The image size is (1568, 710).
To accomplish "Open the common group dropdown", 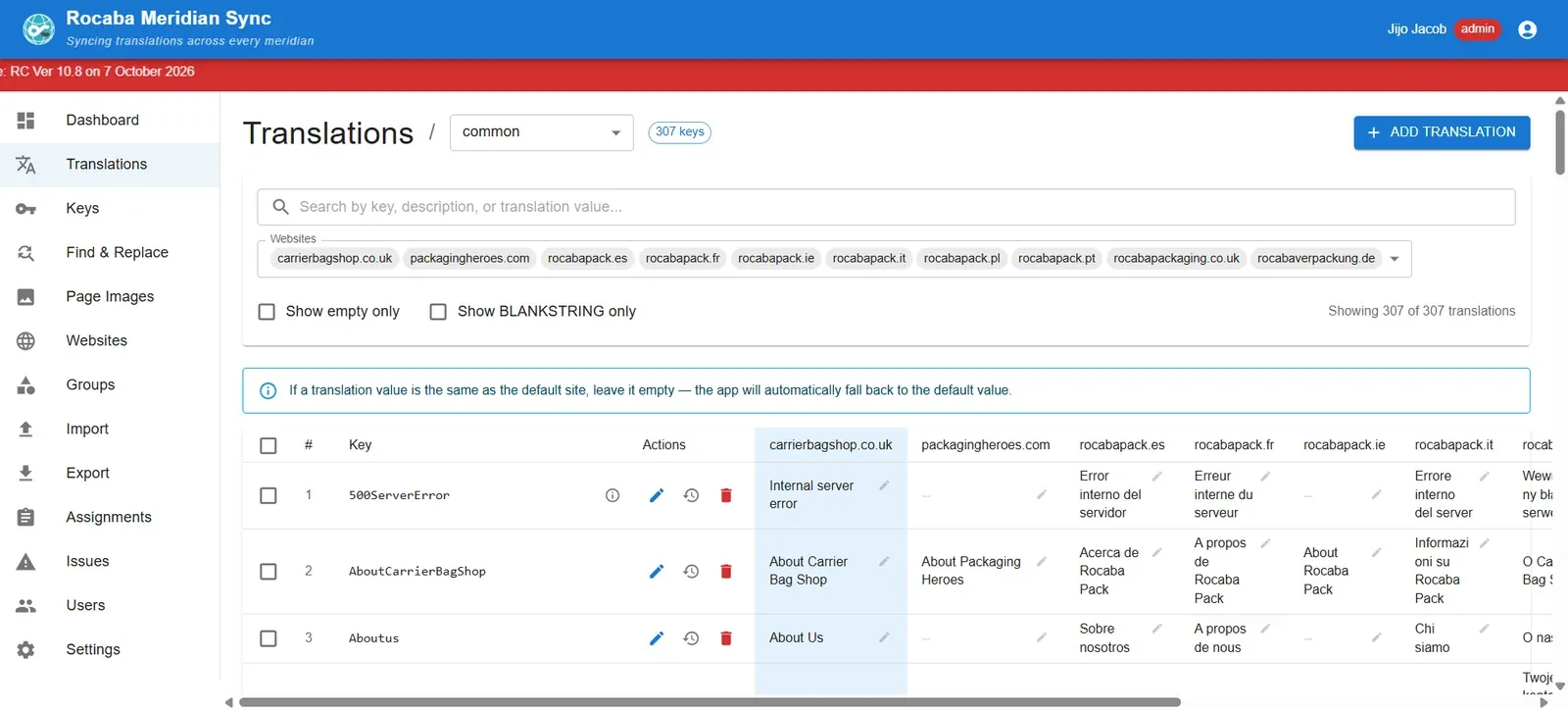I will click(x=542, y=132).
